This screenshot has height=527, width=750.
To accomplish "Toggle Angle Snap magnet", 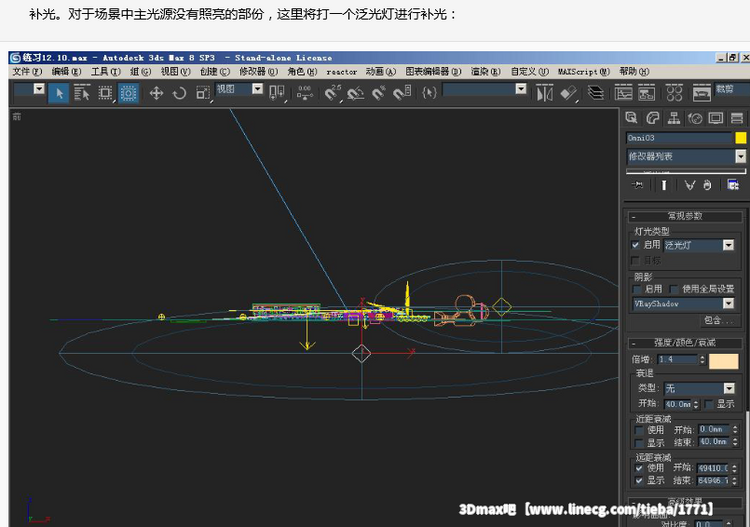I will tap(356, 93).
